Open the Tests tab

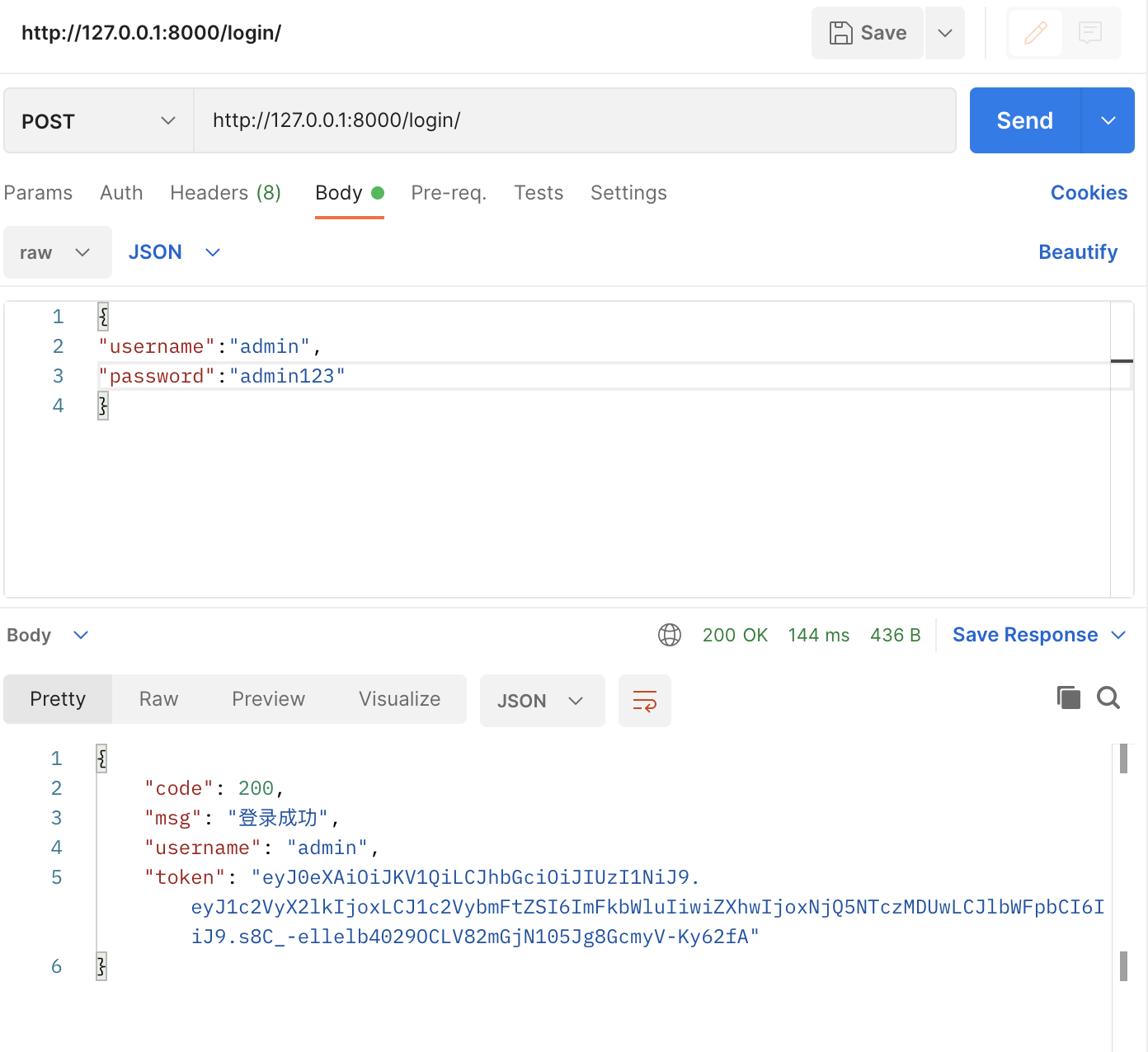(x=539, y=193)
